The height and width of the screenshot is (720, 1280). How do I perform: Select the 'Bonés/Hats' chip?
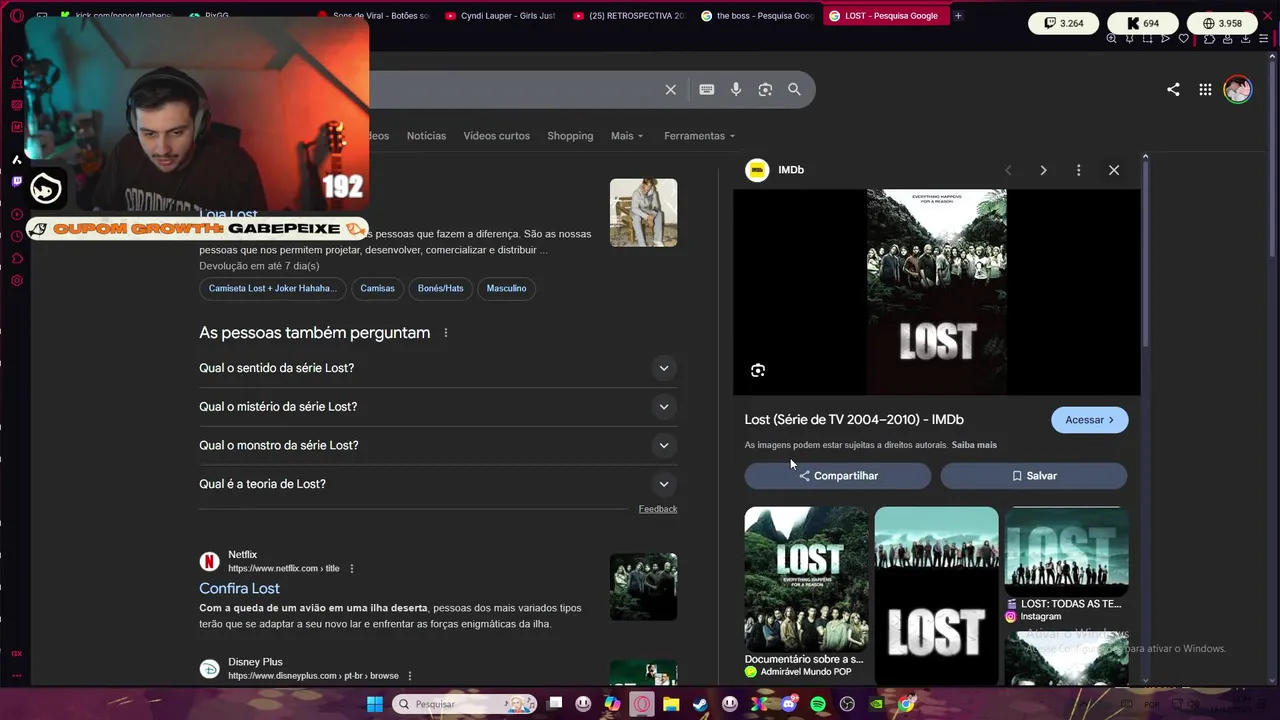pyautogui.click(x=441, y=288)
